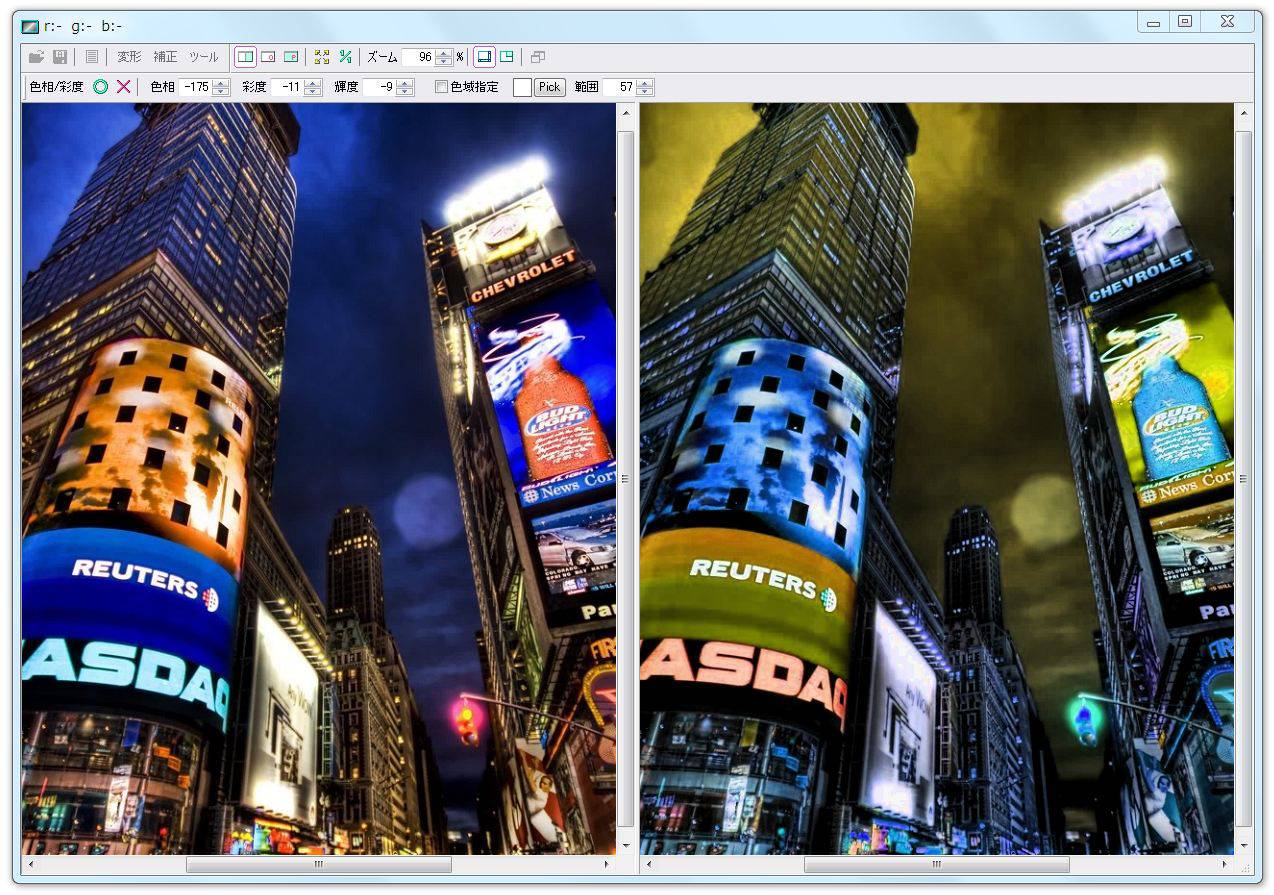1274x895 pixels.
Task: Click the Pick button
Action: point(550,87)
